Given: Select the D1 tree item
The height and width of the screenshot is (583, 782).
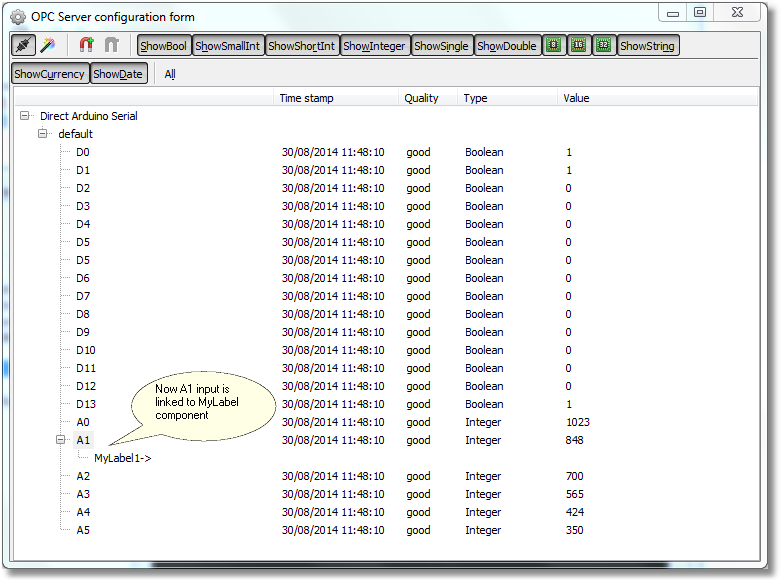Looking at the screenshot, I should pyautogui.click(x=83, y=170).
